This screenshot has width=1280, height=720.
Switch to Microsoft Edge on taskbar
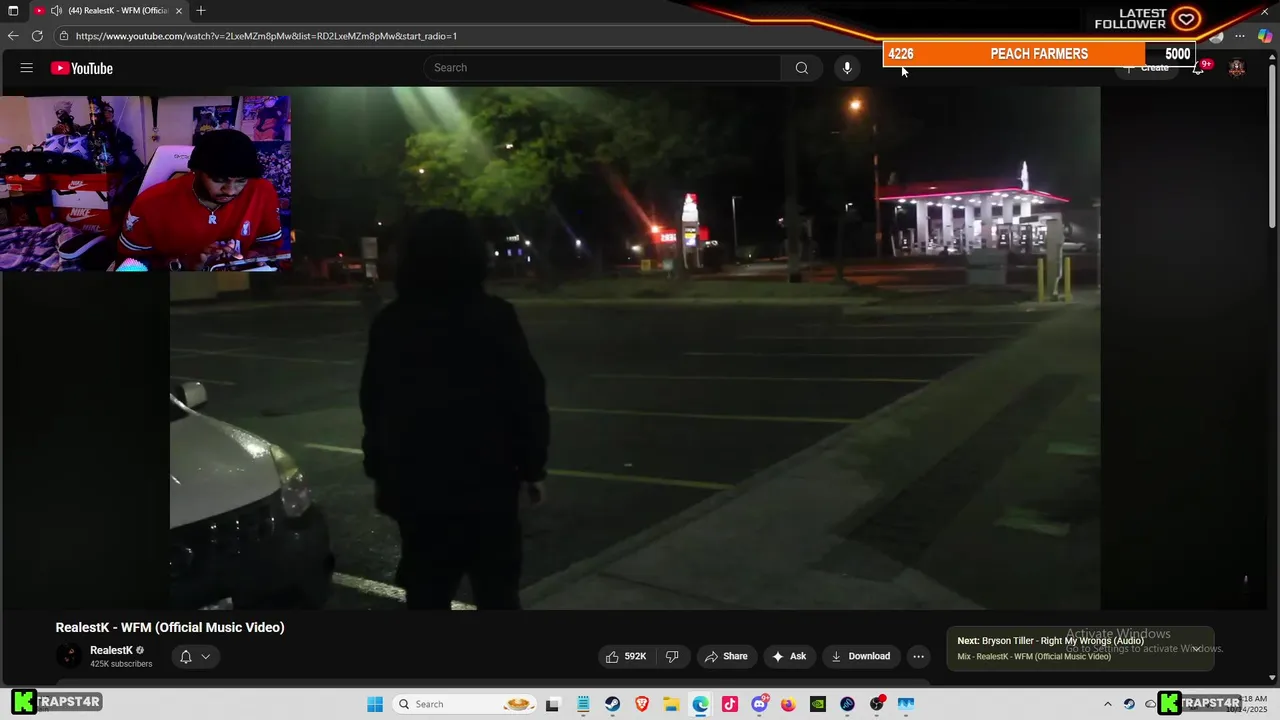click(x=700, y=704)
